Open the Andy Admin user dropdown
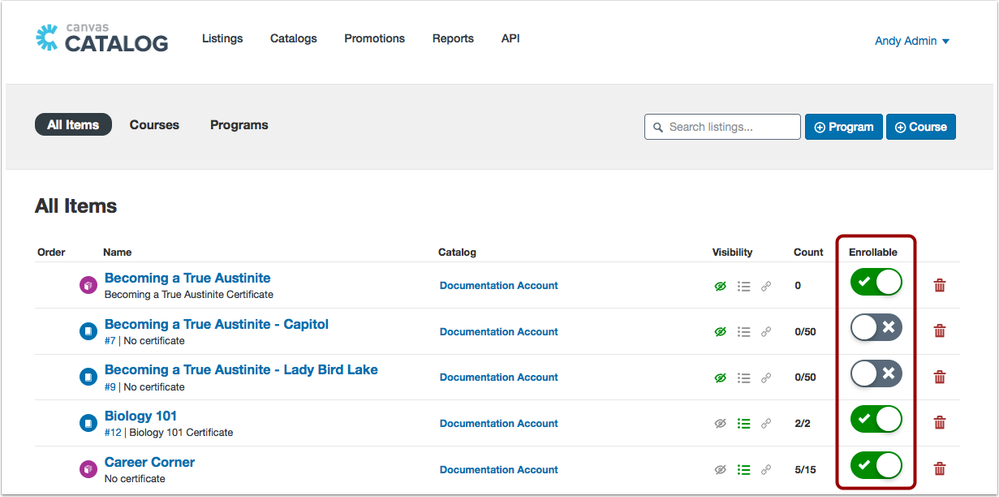 [x=912, y=41]
